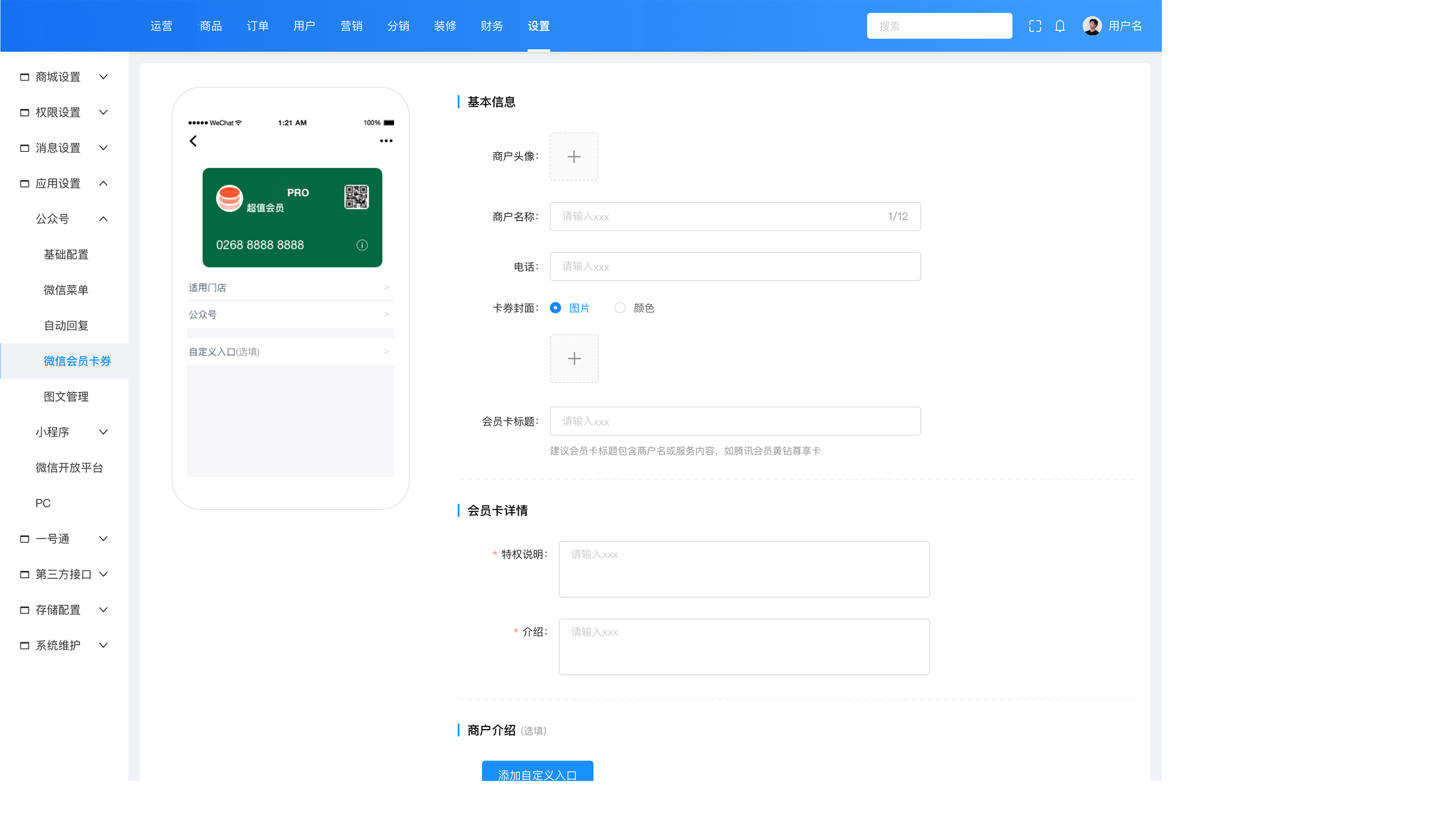Click the info icon on member card
Screen dimensions: 1456x828
pyautogui.click(x=362, y=245)
